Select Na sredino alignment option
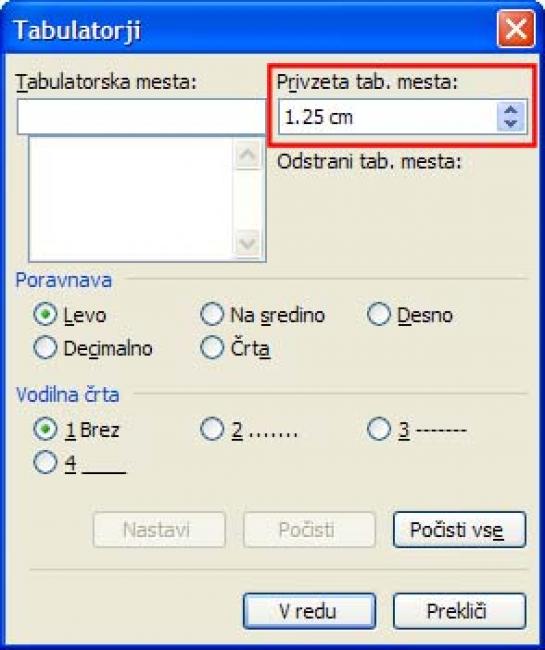The image size is (545, 650). [212, 315]
